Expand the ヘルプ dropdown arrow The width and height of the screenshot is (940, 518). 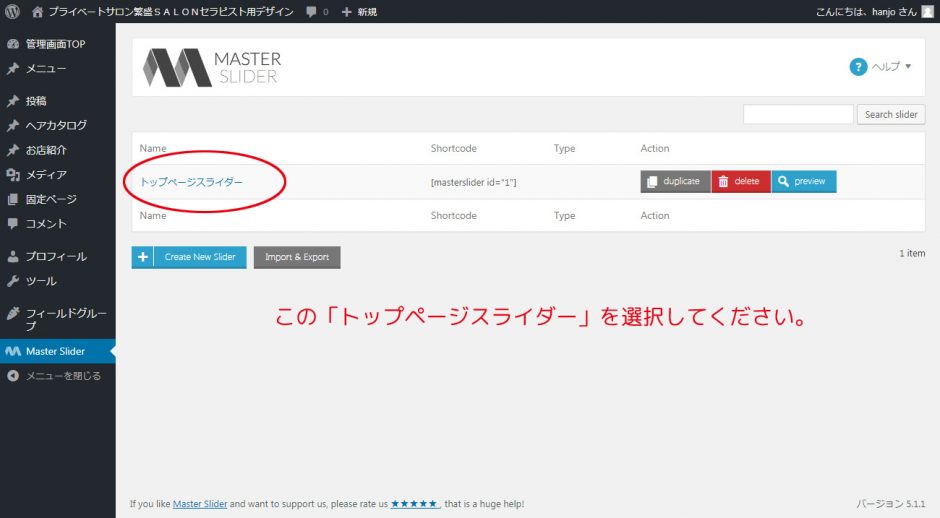pyautogui.click(x=908, y=67)
